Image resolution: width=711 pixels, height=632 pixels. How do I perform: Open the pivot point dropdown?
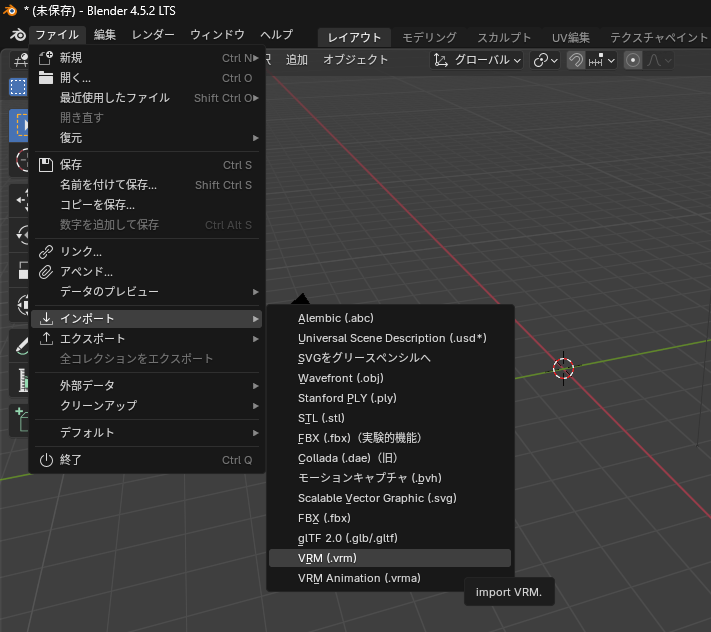pyautogui.click(x=545, y=60)
